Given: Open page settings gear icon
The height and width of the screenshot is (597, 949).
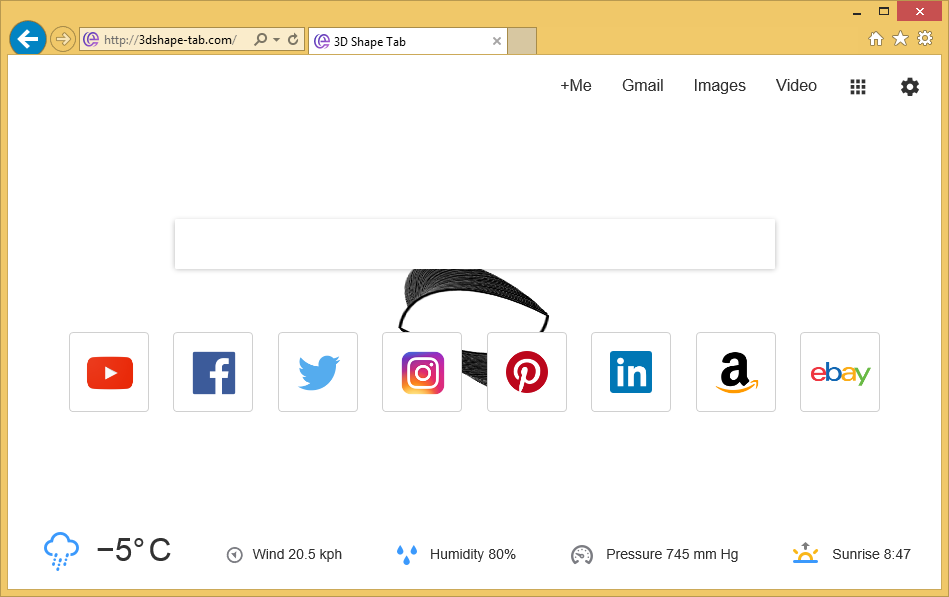Looking at the screenshot, I should coord(910,87).
